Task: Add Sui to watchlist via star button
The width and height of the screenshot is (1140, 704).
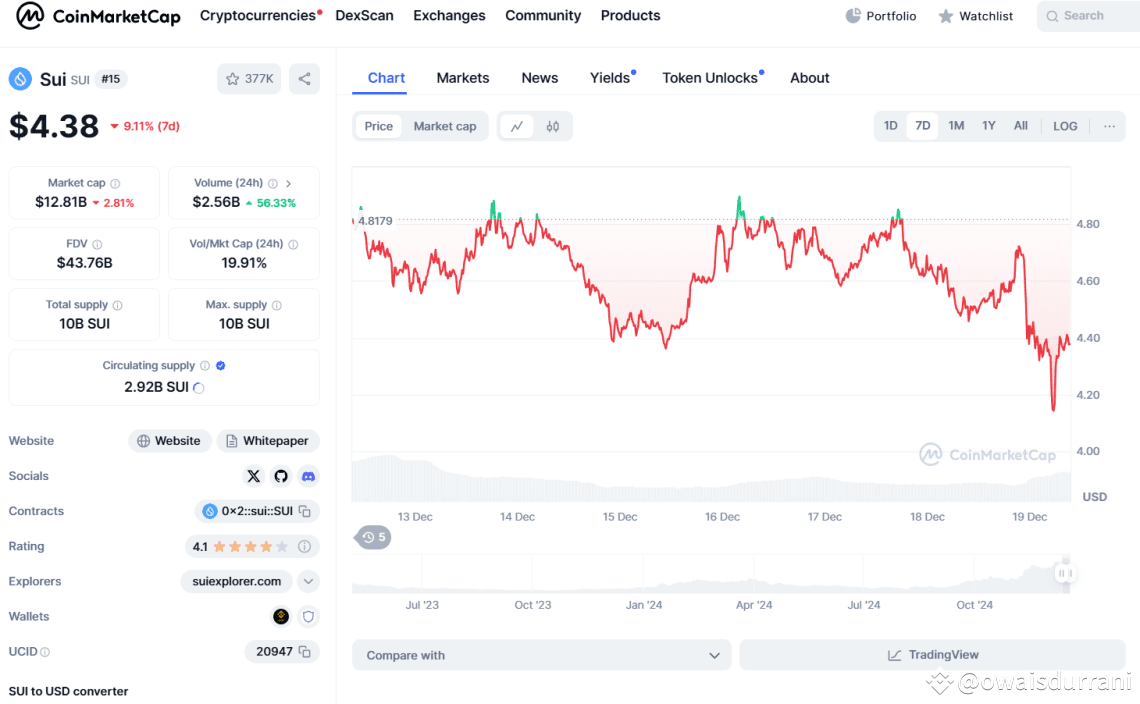Action: click(249, 79)
